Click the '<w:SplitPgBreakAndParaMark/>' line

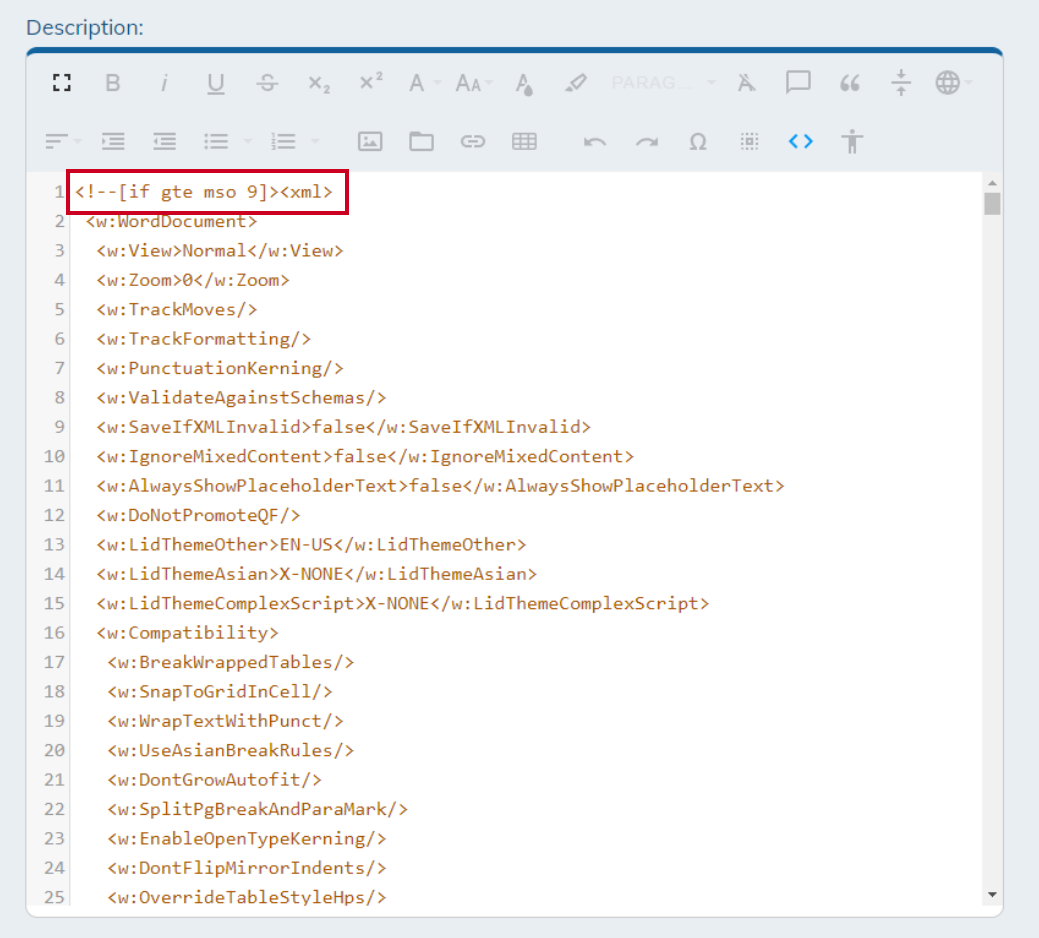click(258, 809)
